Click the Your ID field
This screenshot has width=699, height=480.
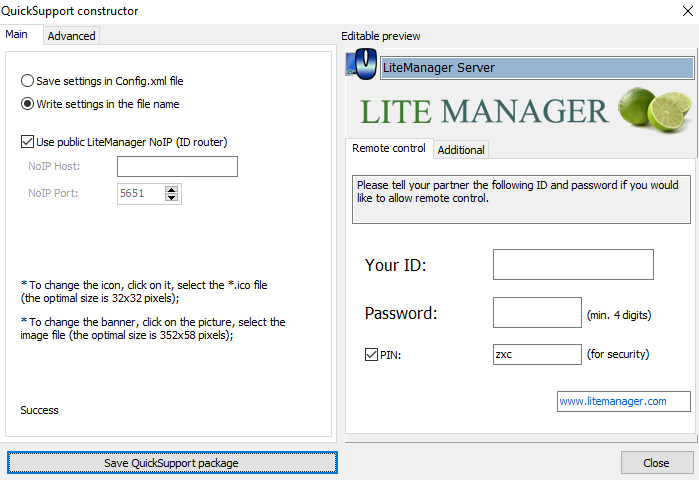573,265
